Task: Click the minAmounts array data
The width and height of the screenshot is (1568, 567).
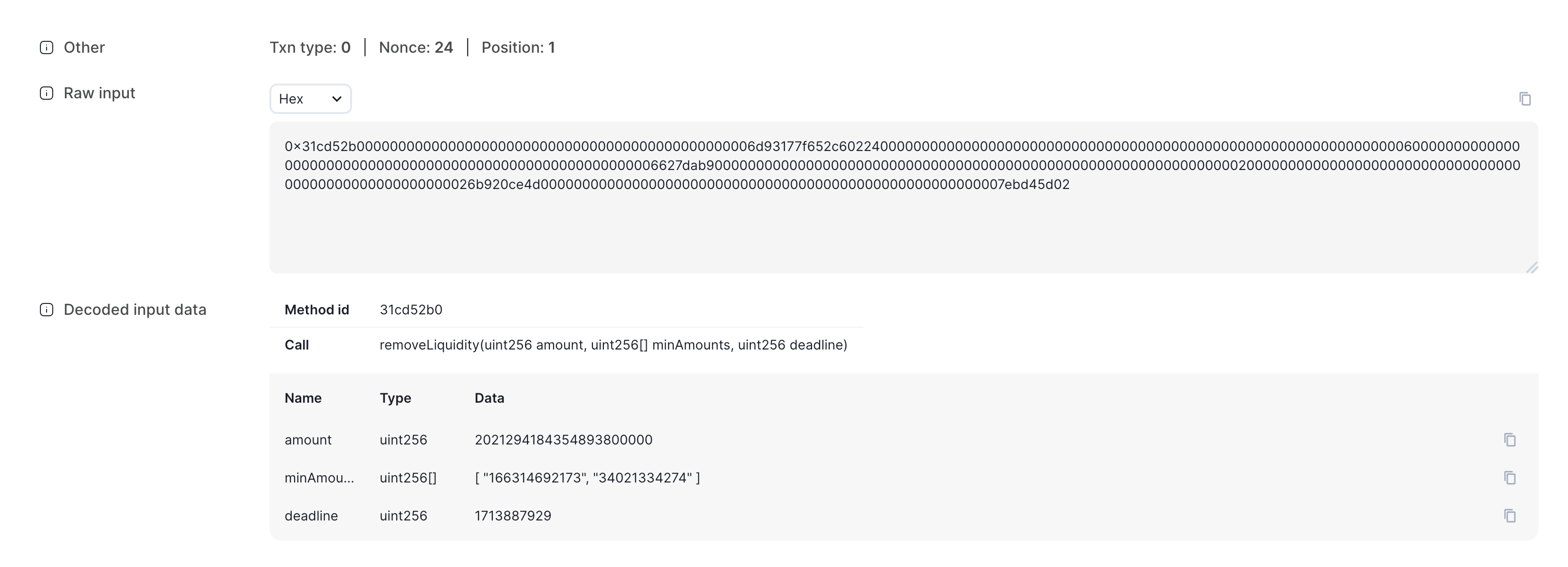Action: point(587,478)
